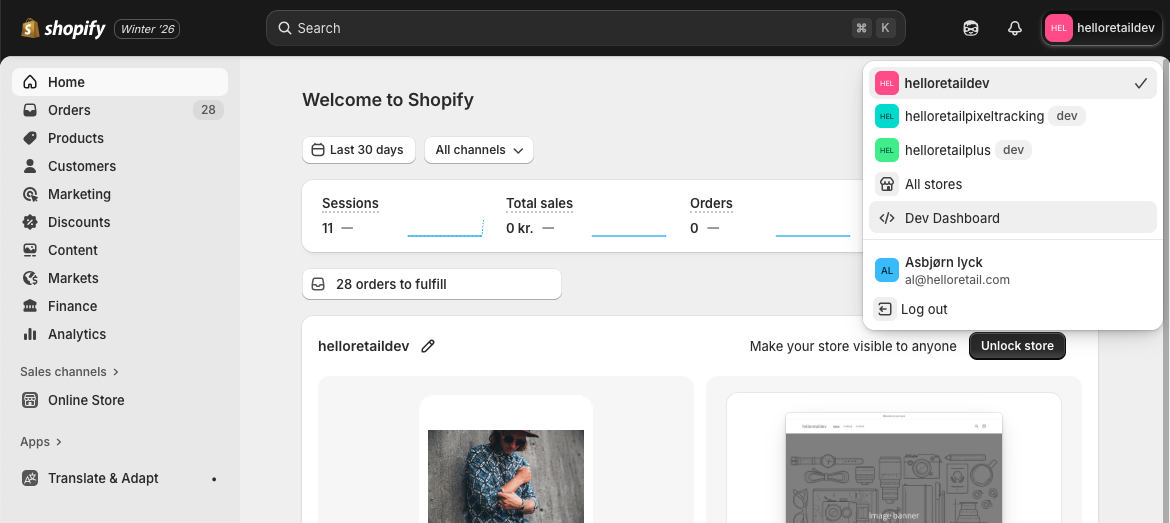1170x523 pixels.
Task: Open the notifications bell icon
Action: 1014,29
